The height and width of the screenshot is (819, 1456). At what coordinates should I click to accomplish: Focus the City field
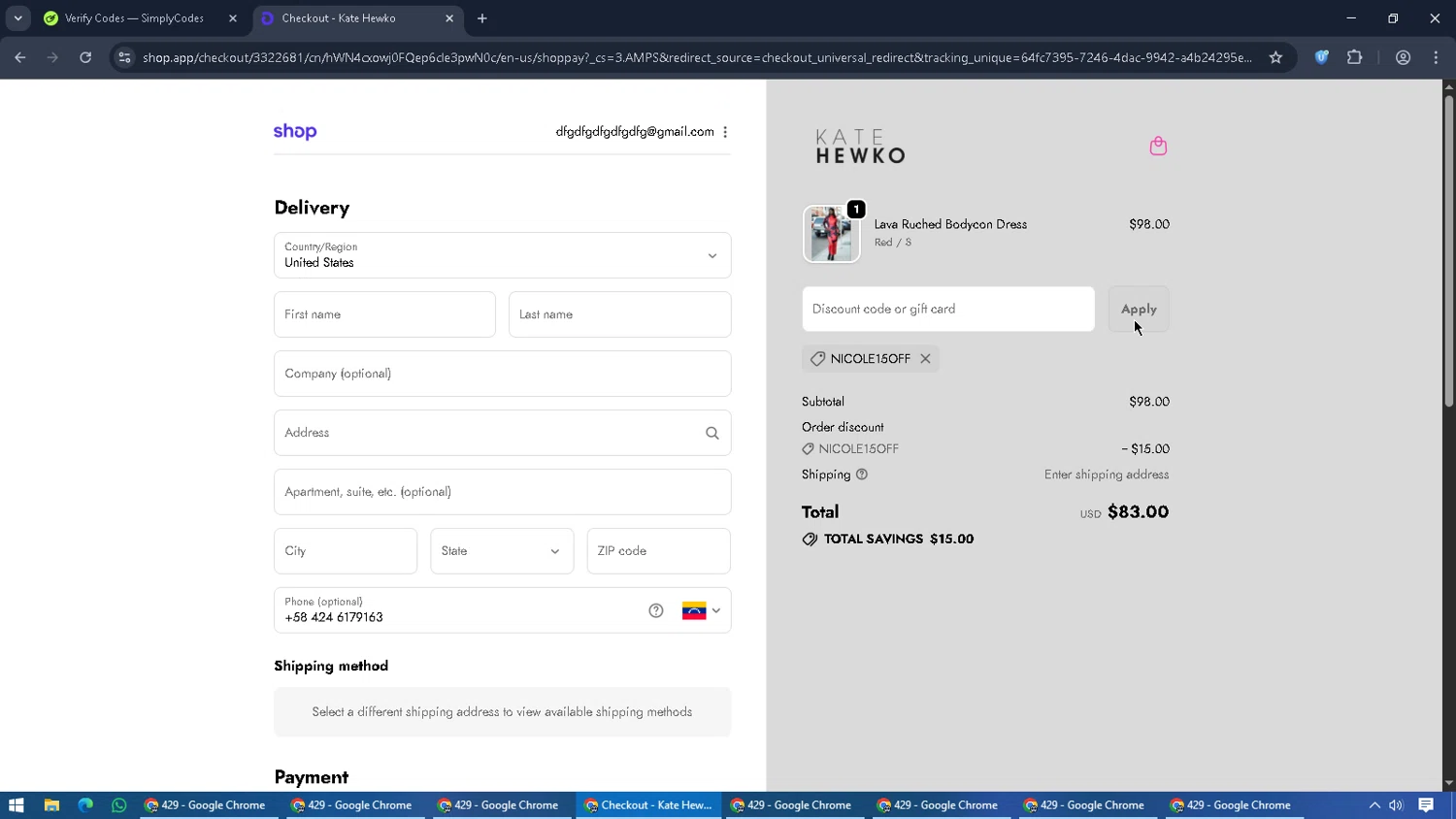(x=346, y=551)
